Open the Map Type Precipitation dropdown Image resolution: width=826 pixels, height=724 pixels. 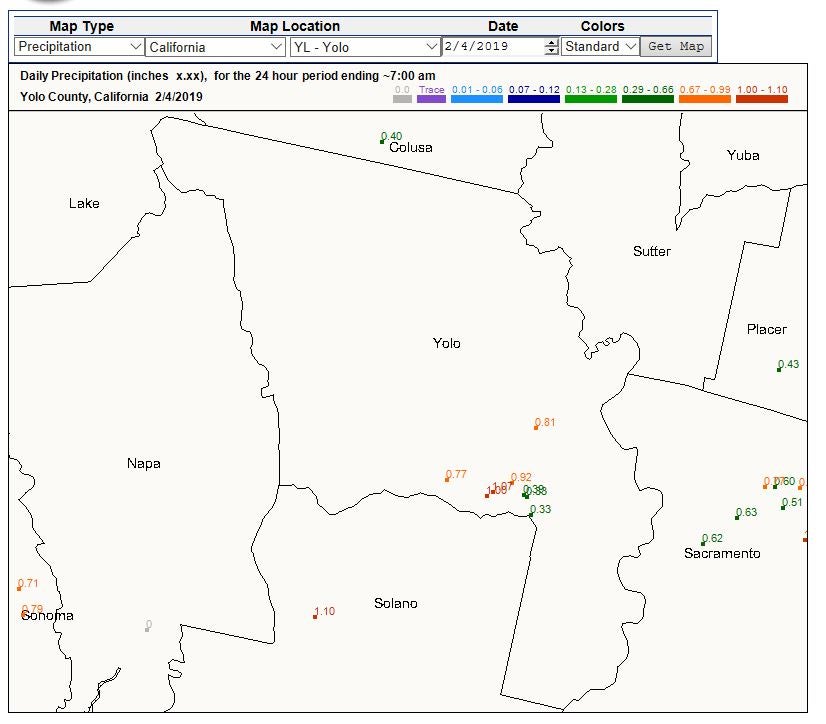coord(79,47)
